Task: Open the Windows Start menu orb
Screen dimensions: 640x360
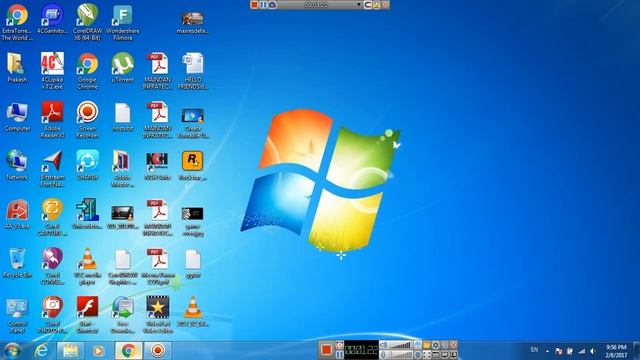Action: [12, 351]
